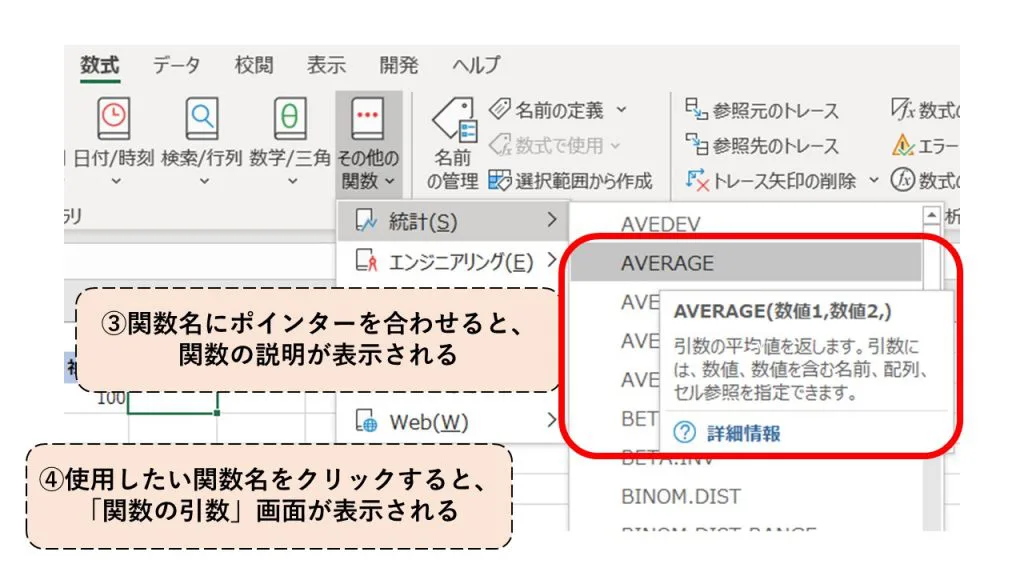Choose AVERAGE from the function list
The width and height of the screenshot is (1024, 576).
point(746,263)
